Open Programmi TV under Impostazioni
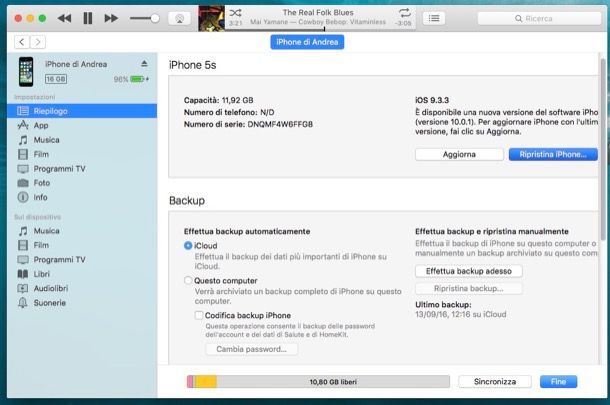The image size is (610, 405). pos(82,168)
